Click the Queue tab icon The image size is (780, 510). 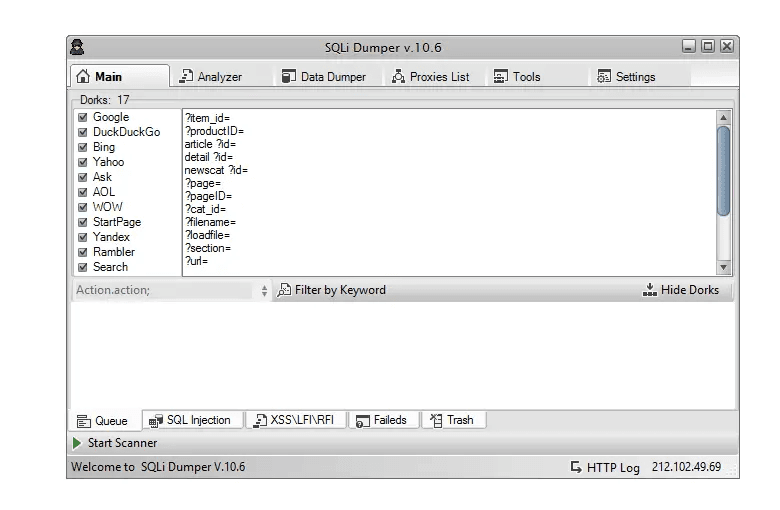coord(84,421)
